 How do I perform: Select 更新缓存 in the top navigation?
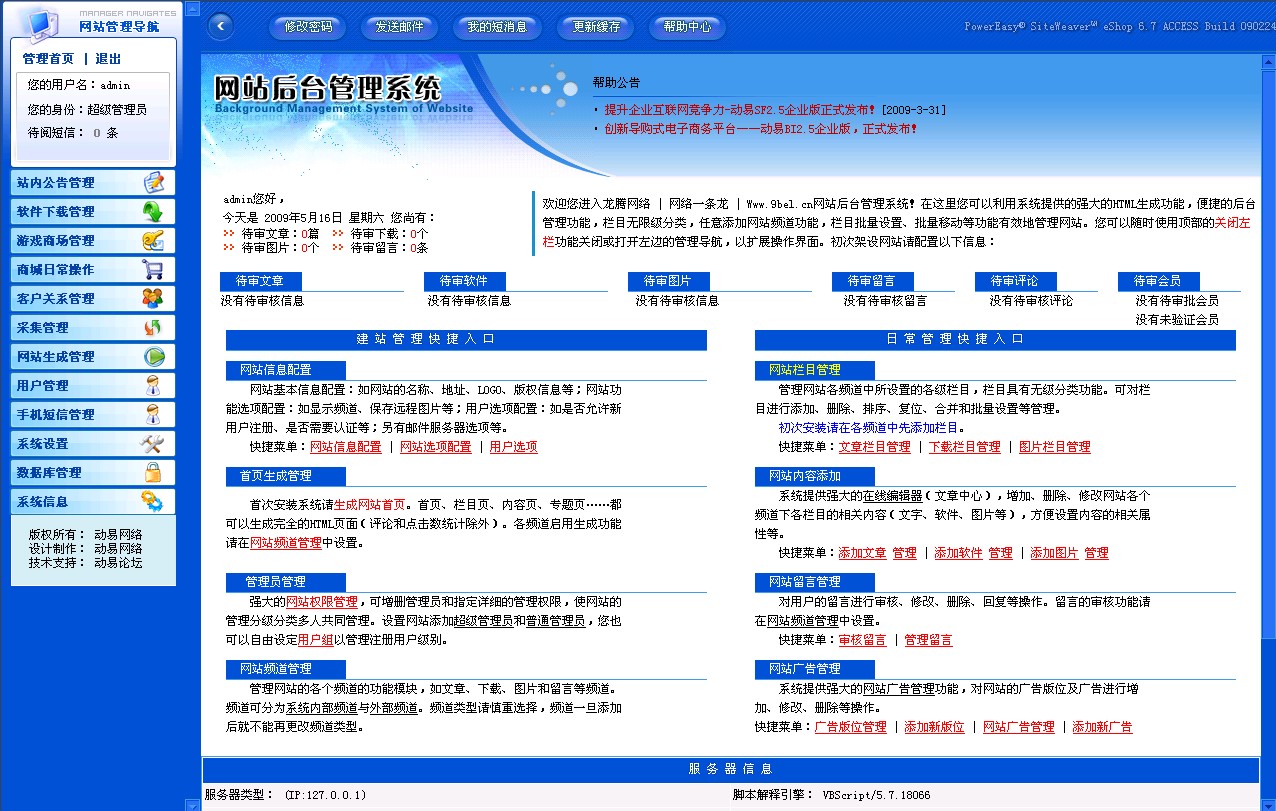596,27
